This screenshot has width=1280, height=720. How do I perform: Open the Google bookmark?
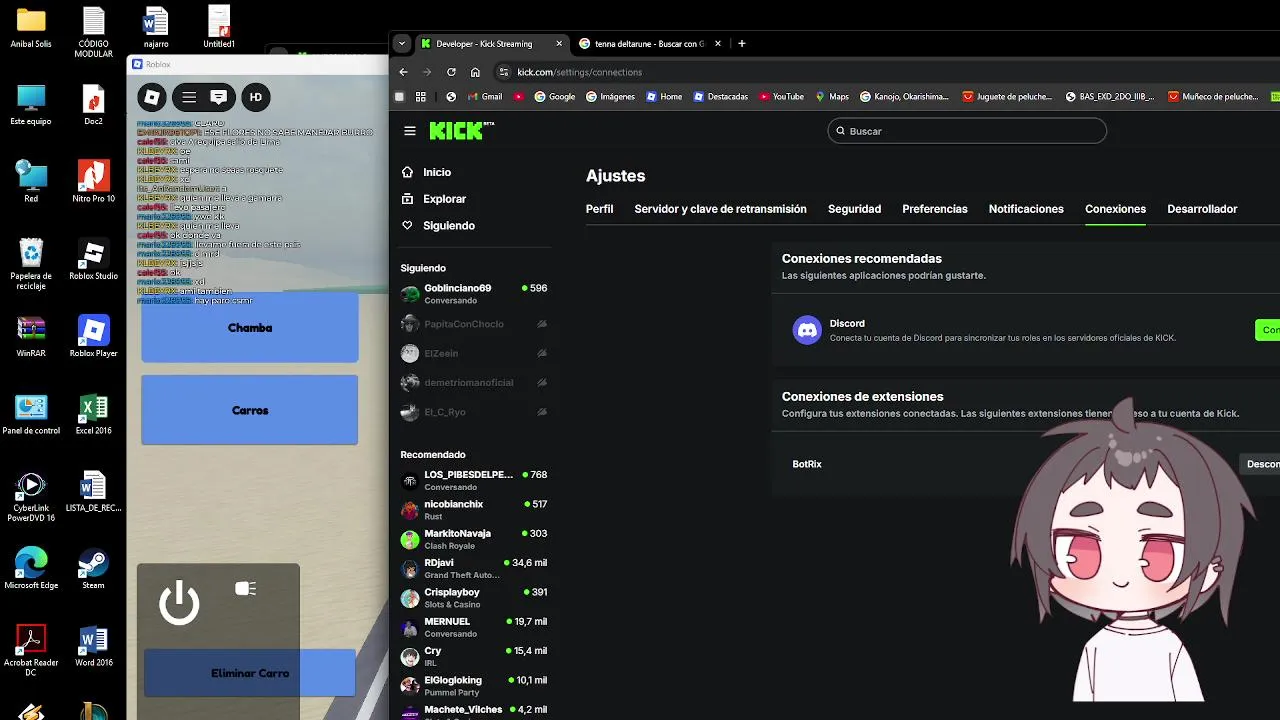tap(555, 97)
